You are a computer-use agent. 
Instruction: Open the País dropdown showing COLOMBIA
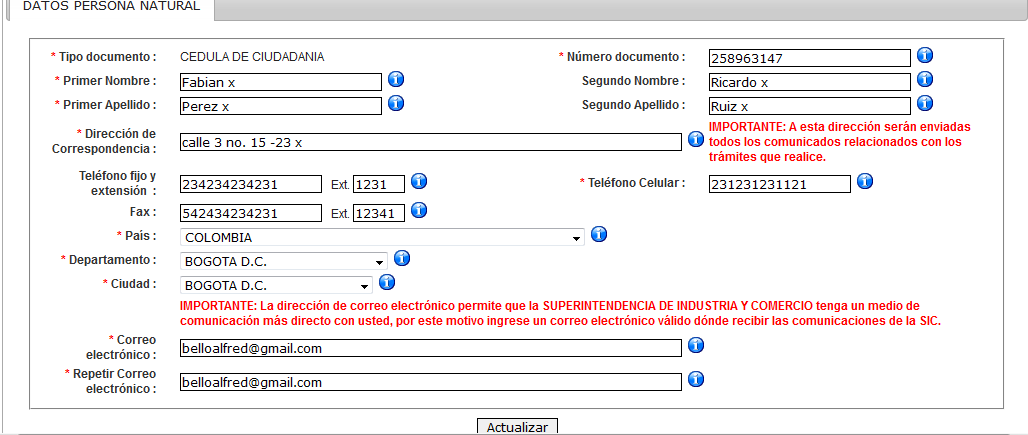tap(382, 238)
